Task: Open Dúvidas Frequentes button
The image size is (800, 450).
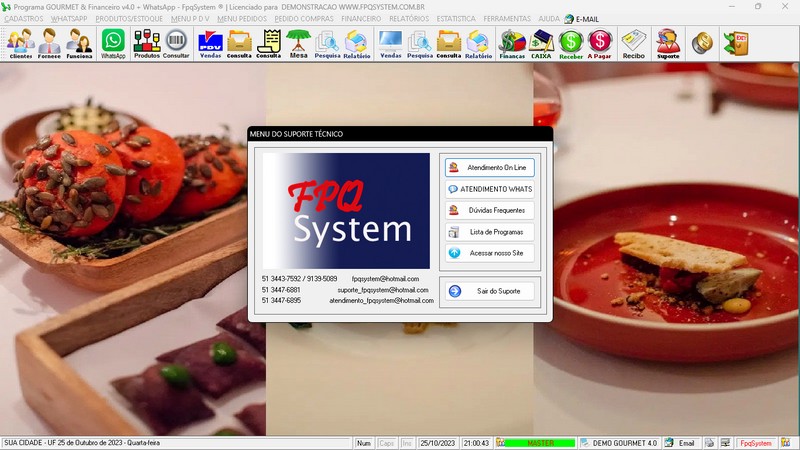Action: [x=490, y=210]
